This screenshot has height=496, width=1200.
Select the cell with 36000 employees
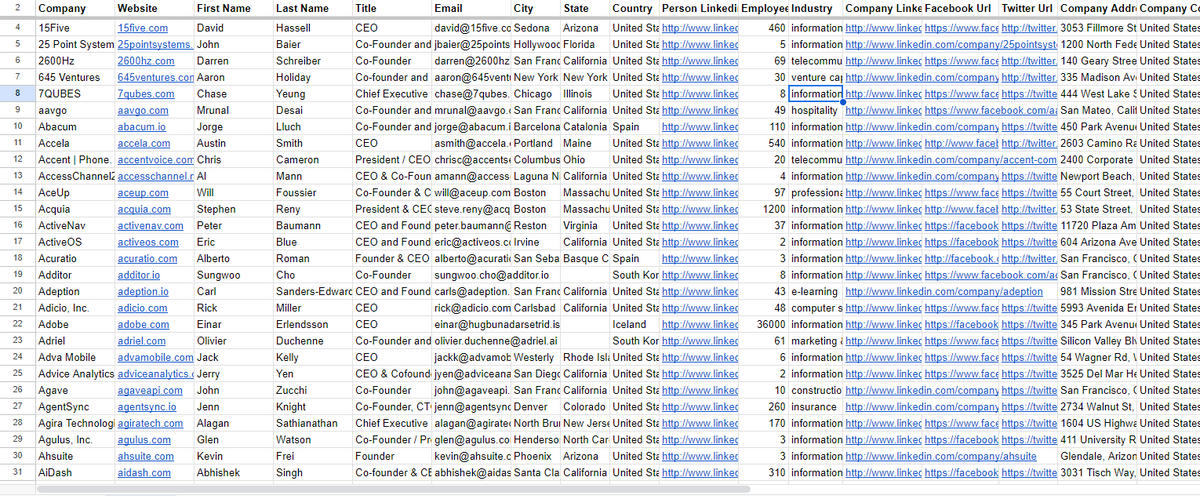pyautogui.click(x=762, y=325)
